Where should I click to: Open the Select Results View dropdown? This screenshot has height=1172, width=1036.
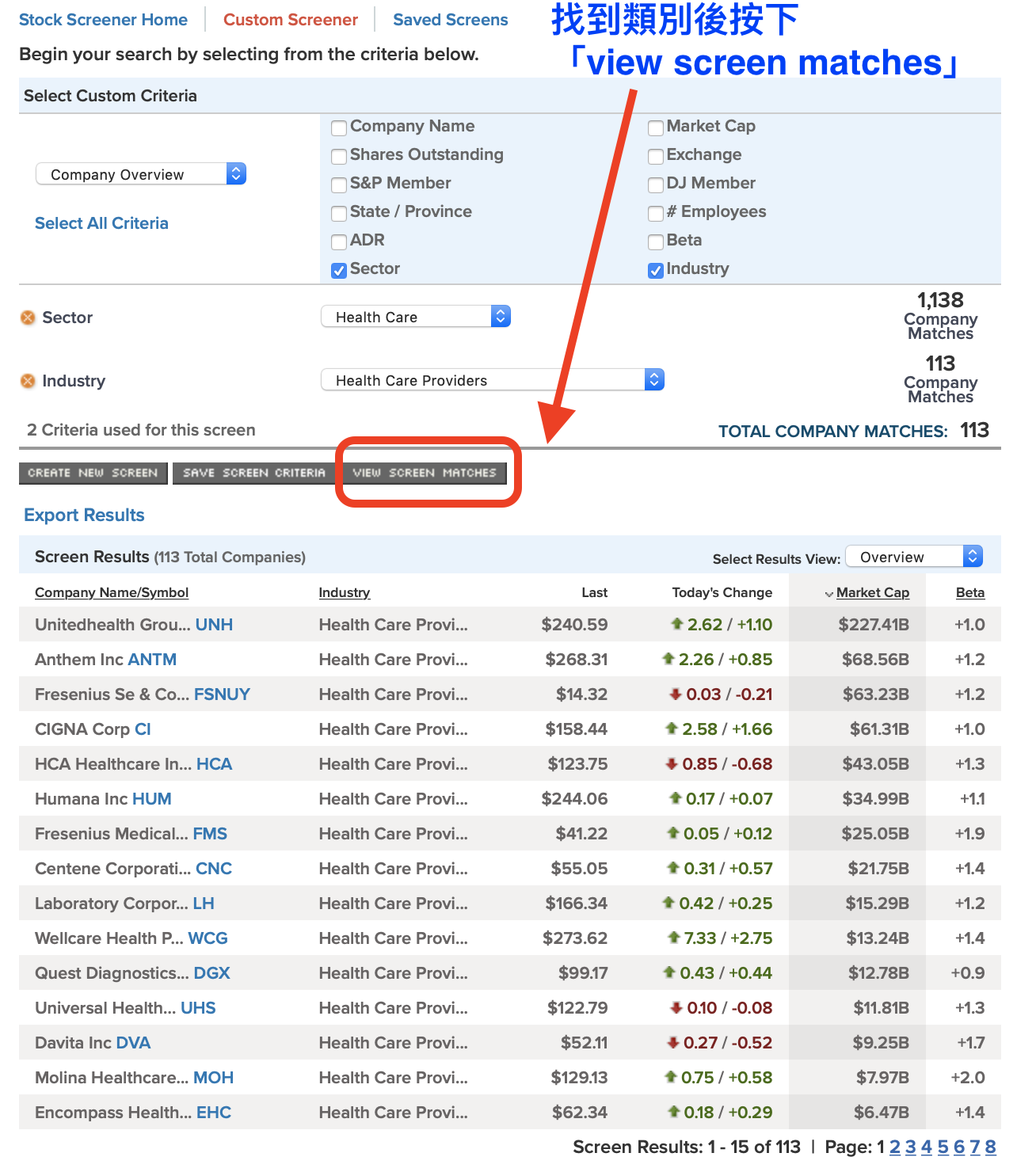(915, 557)
